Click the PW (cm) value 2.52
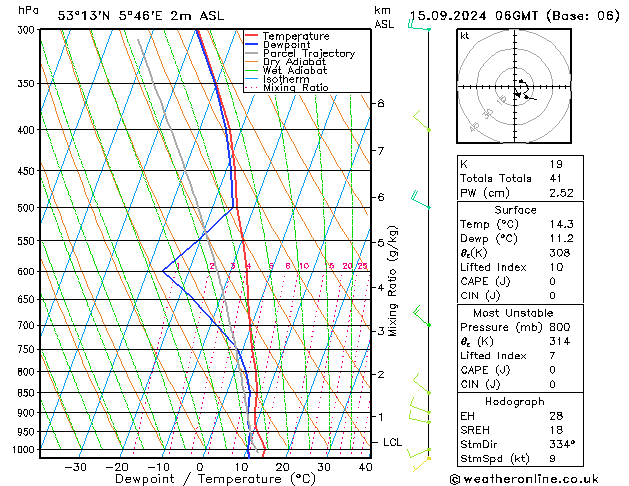629x486 pixels. click(561, 193)
